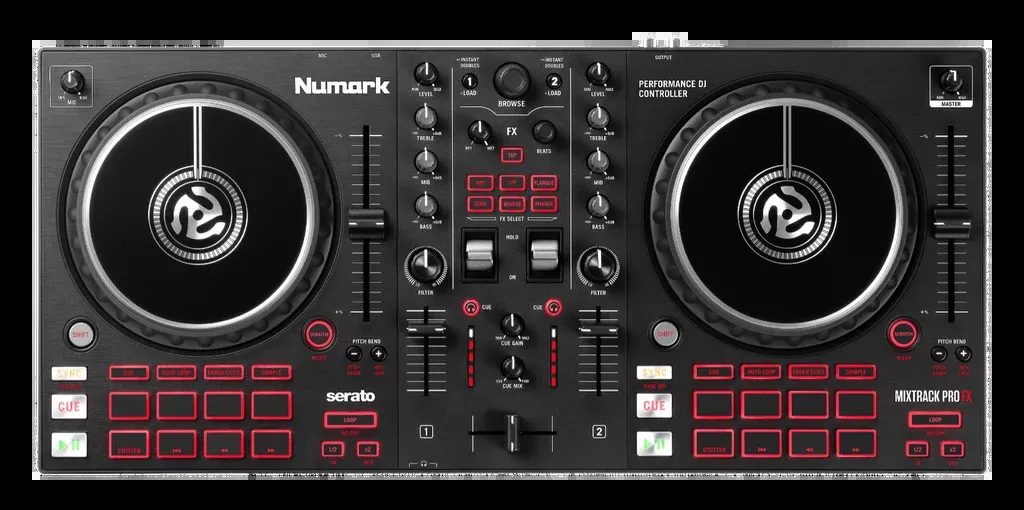Hit the large CUE button on deck 2
Image resolution: width=1024 pixels, height=510 pixels.
click(654, 406)
